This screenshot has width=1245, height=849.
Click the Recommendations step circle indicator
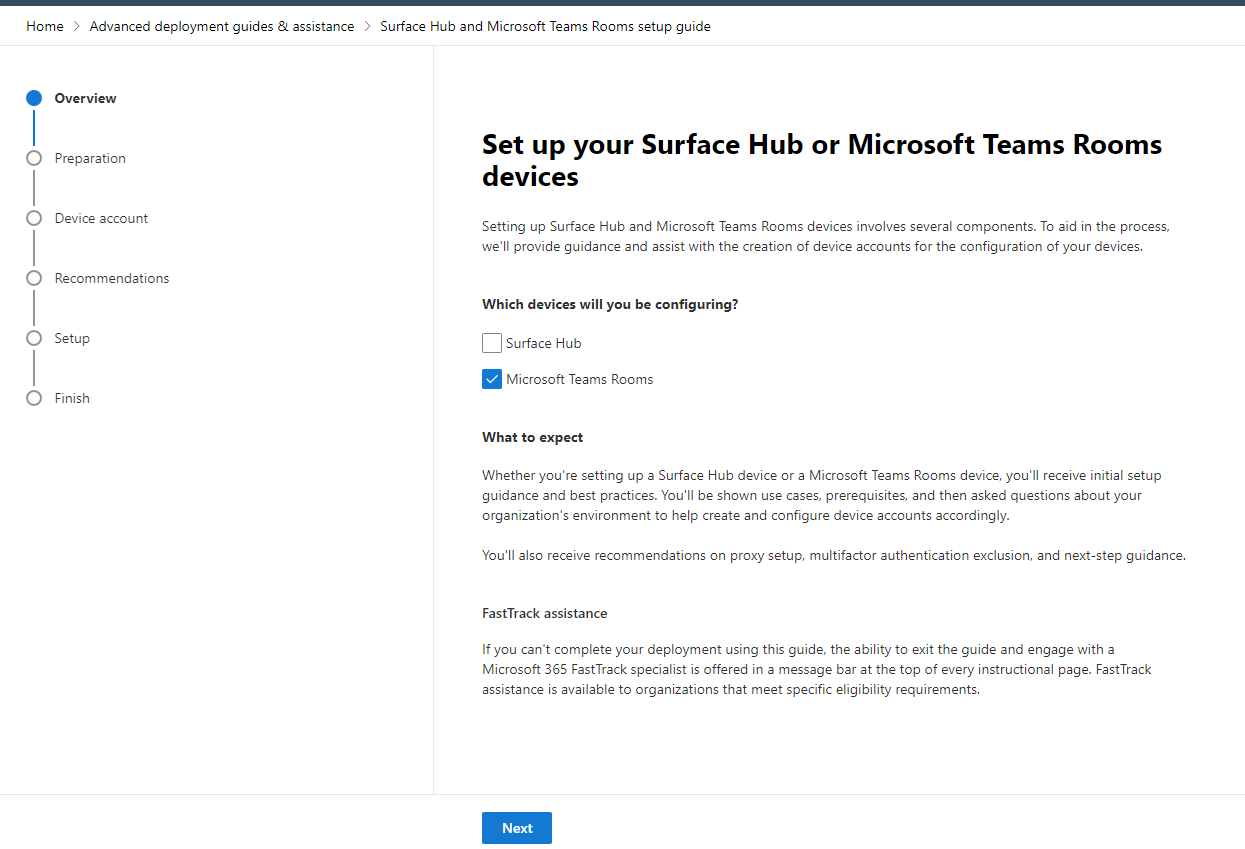(x=34, y=278)
